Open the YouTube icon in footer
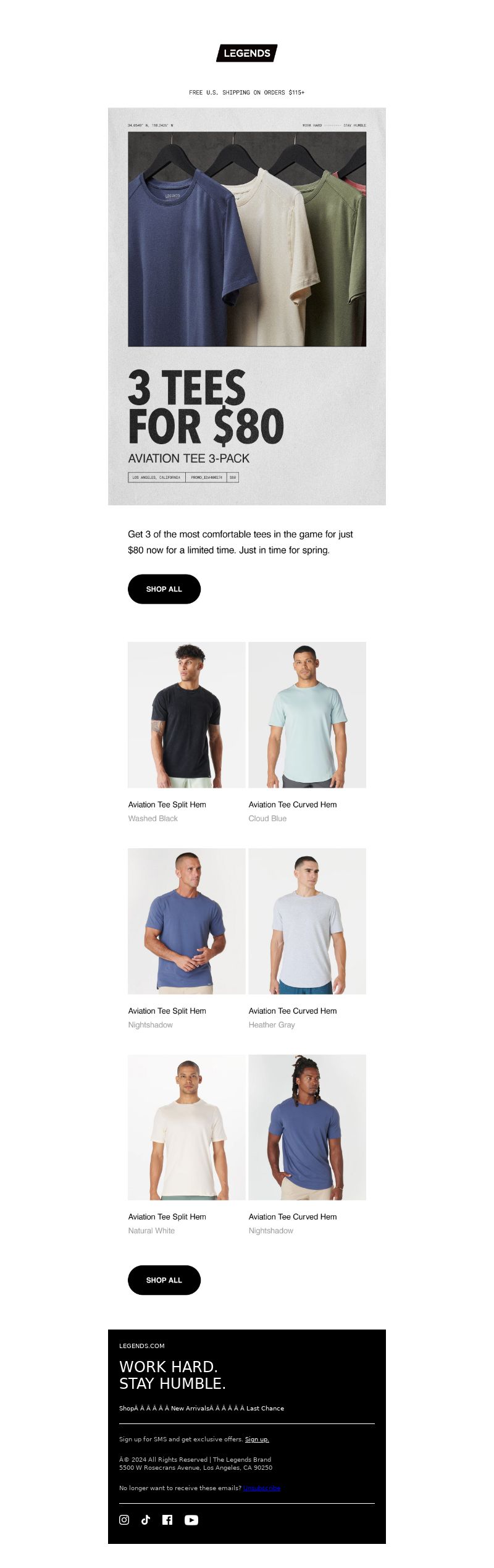494x1568 pixels. point(191,1520)
